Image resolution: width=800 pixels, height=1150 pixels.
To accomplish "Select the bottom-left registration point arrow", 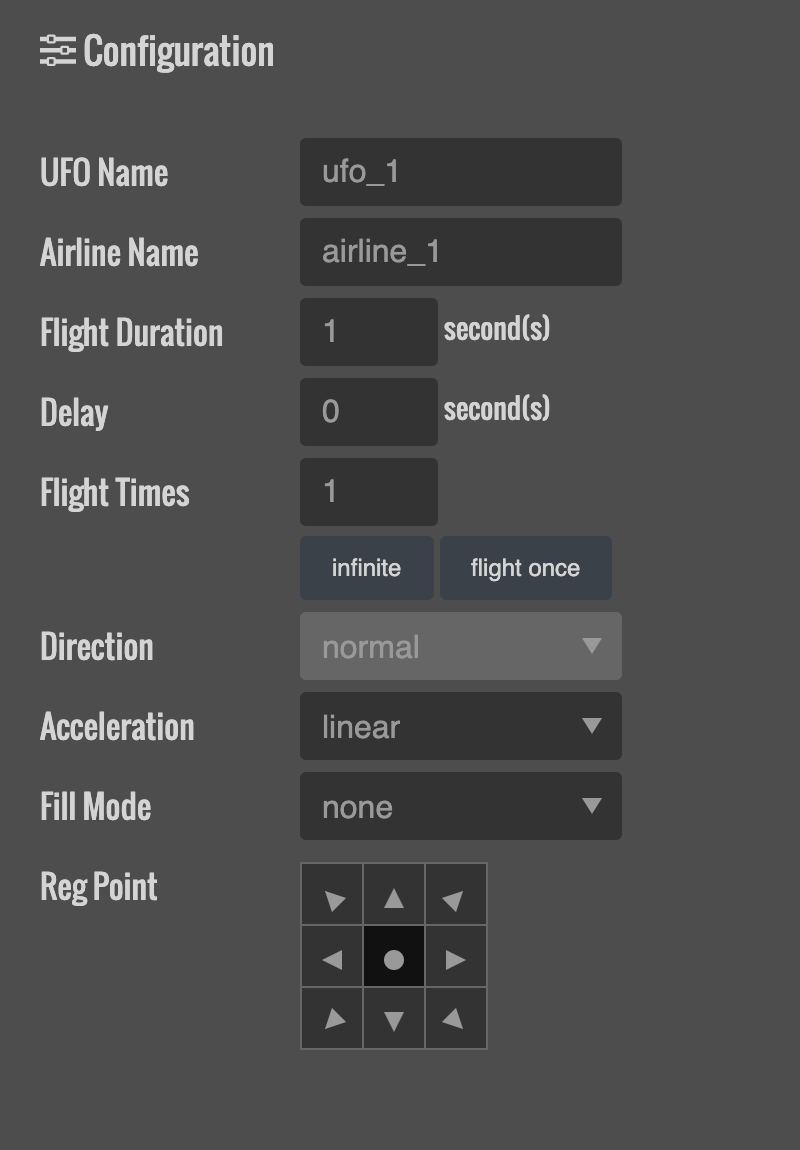I will pos(332,1019).
